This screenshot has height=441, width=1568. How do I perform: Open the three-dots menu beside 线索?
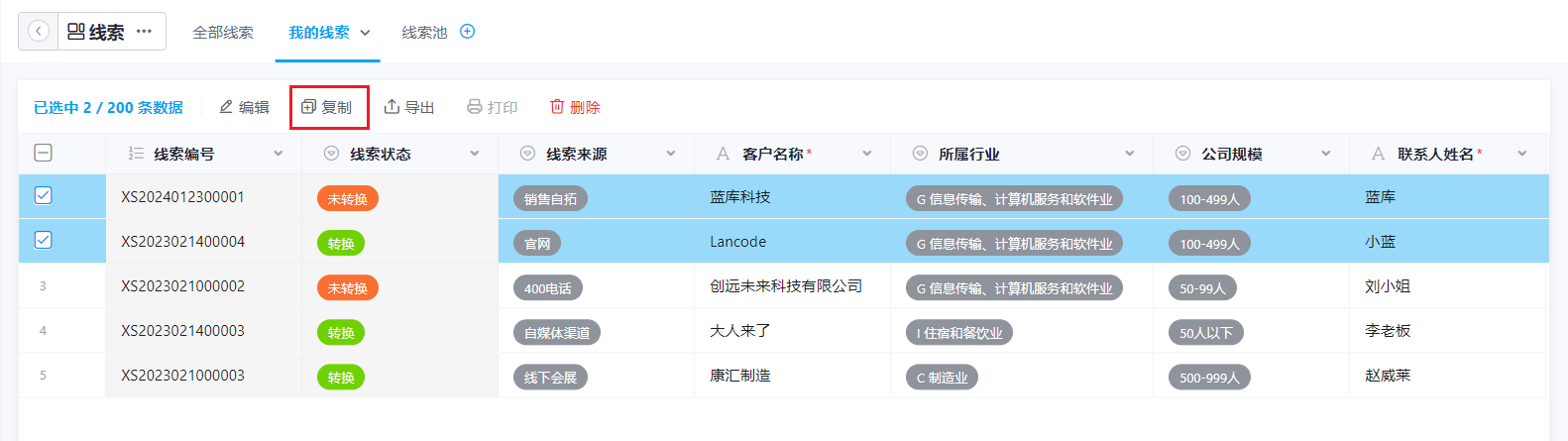click(x=145, y=32)
